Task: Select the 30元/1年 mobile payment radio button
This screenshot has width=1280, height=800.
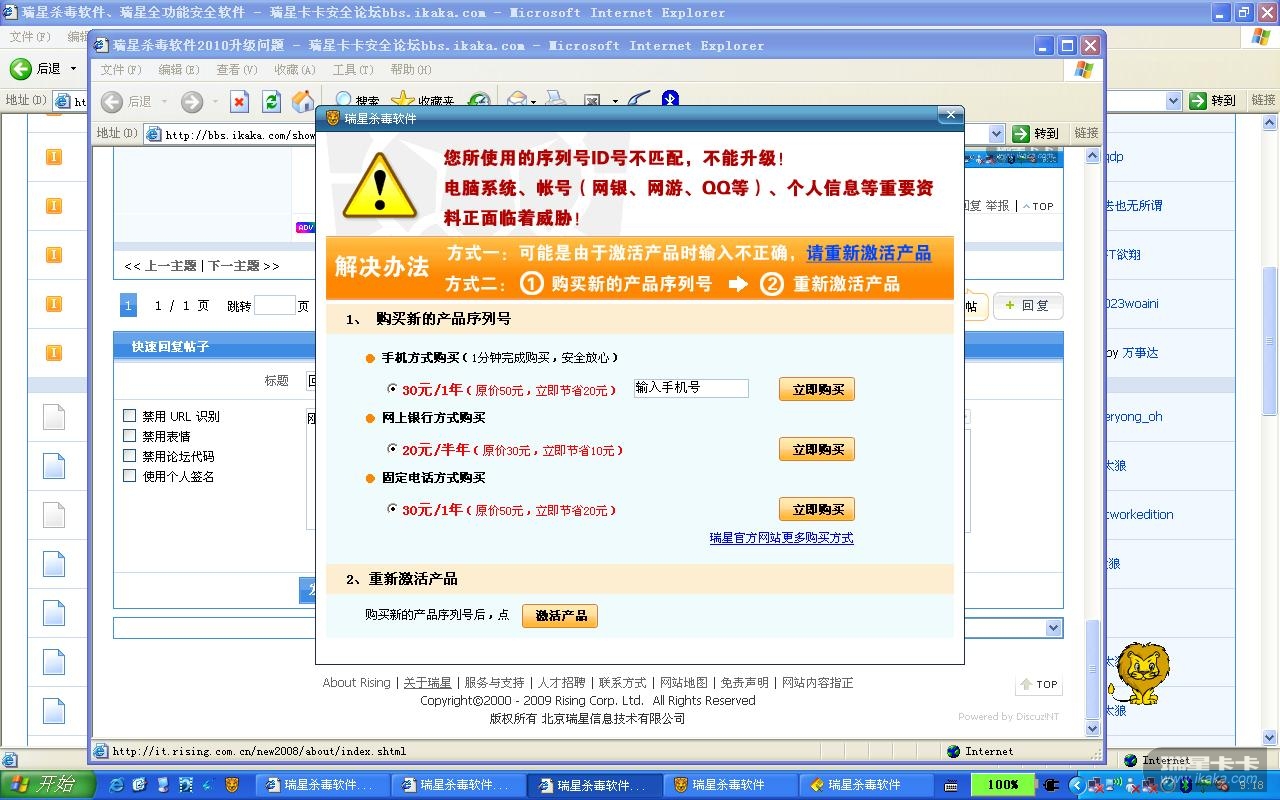Action: point(392,389)
